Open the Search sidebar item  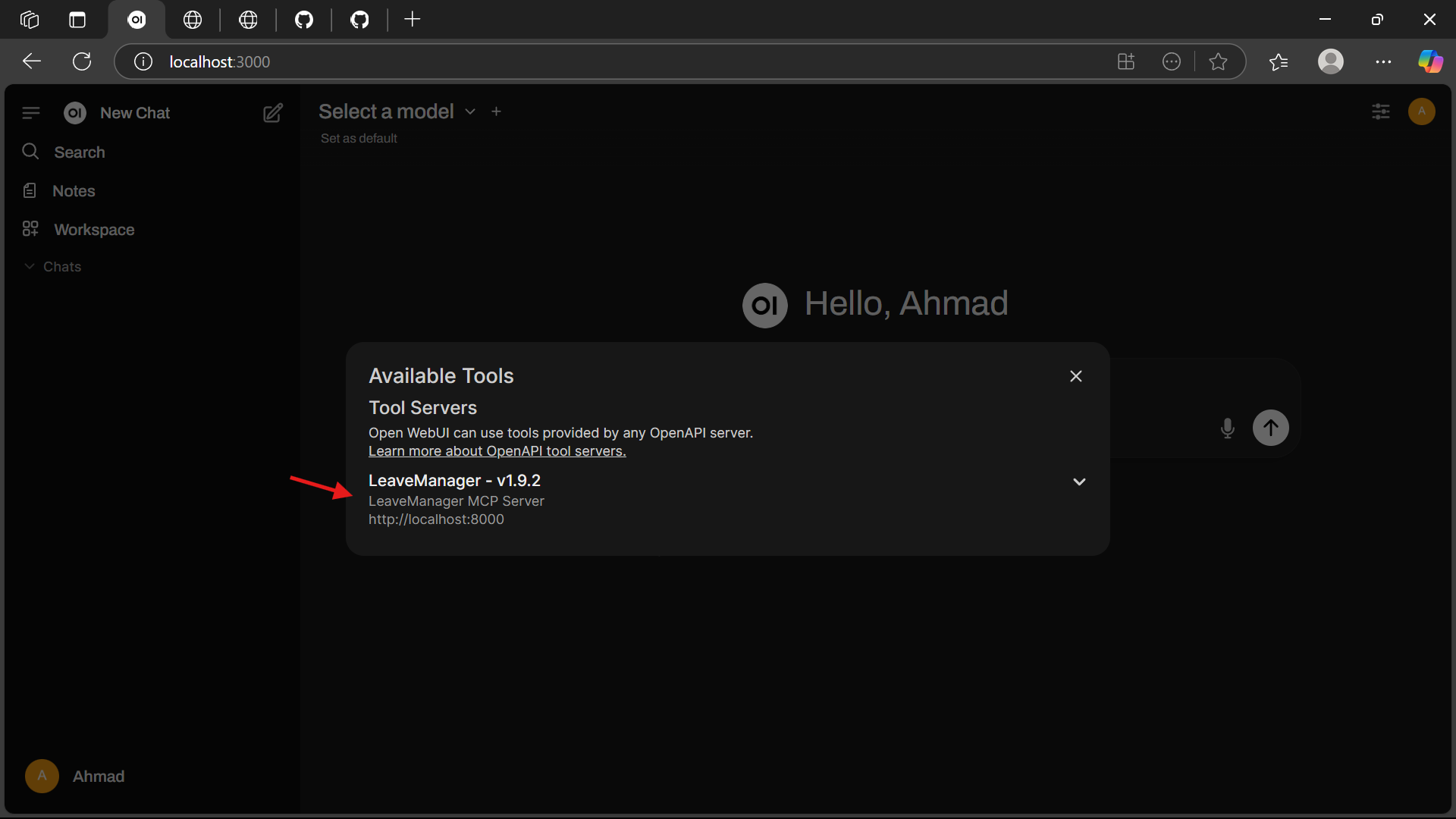pyautogui.click(x=79, y=152)
